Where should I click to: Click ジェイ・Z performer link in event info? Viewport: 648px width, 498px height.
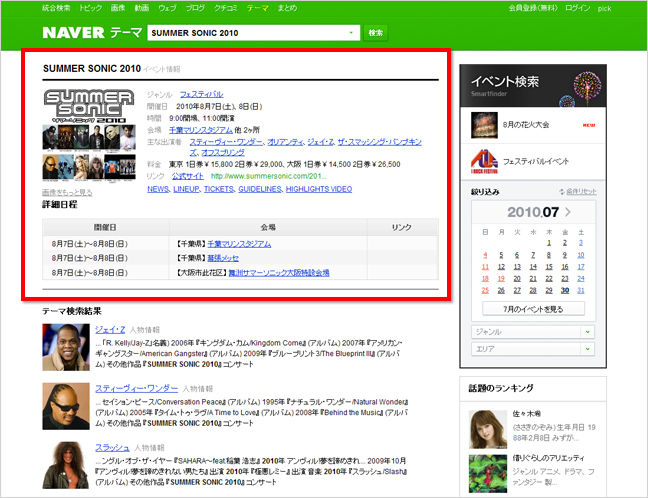point(321,142)
